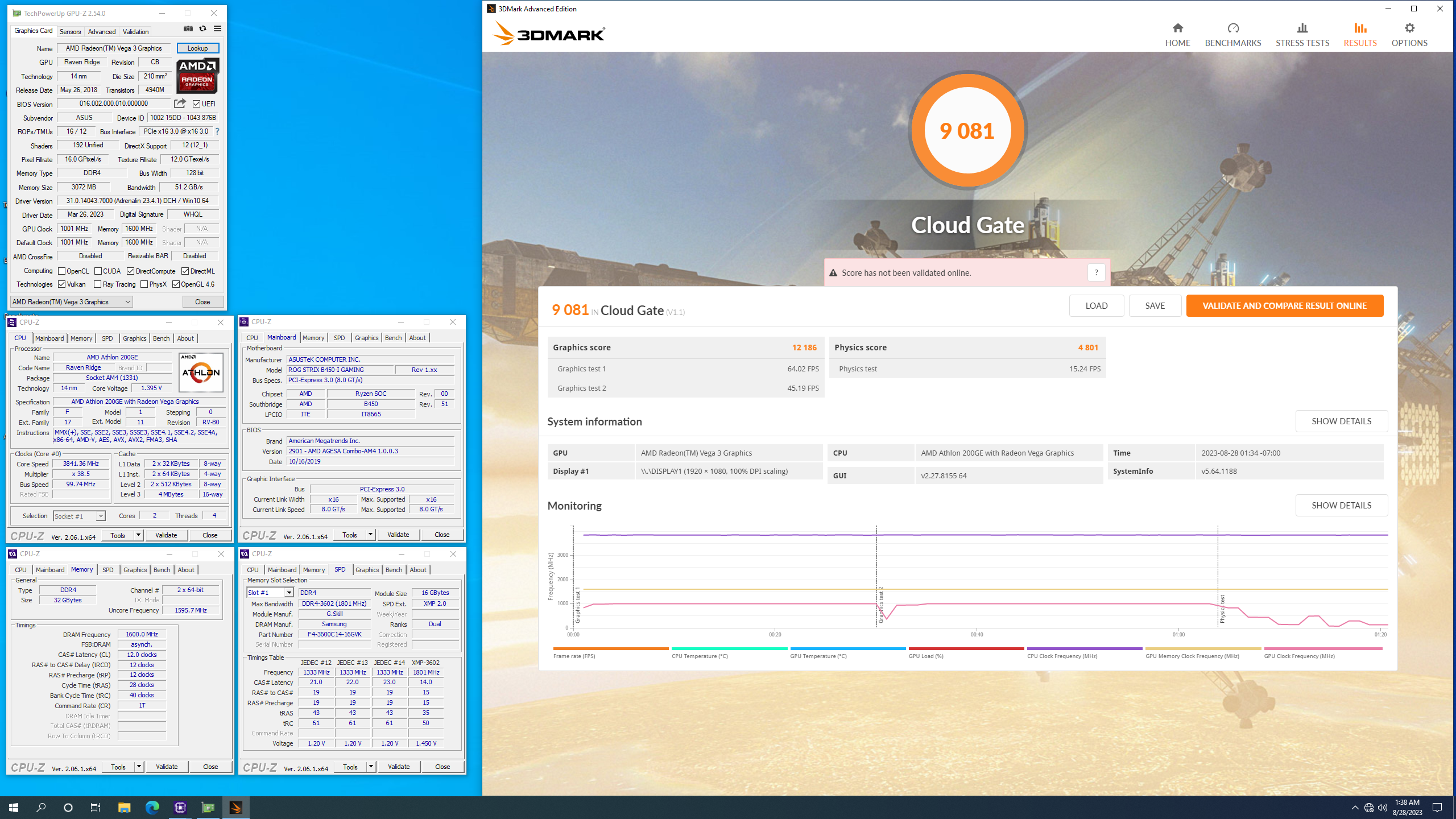Click the LOAD button in 3DMark
Image resolution: width=1456 pixels, height=819 pixels.
(x=1096, y=305)
